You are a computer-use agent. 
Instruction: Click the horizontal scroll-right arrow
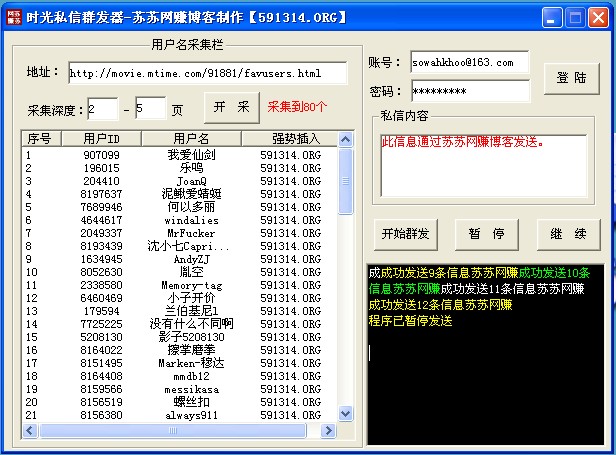328,431
